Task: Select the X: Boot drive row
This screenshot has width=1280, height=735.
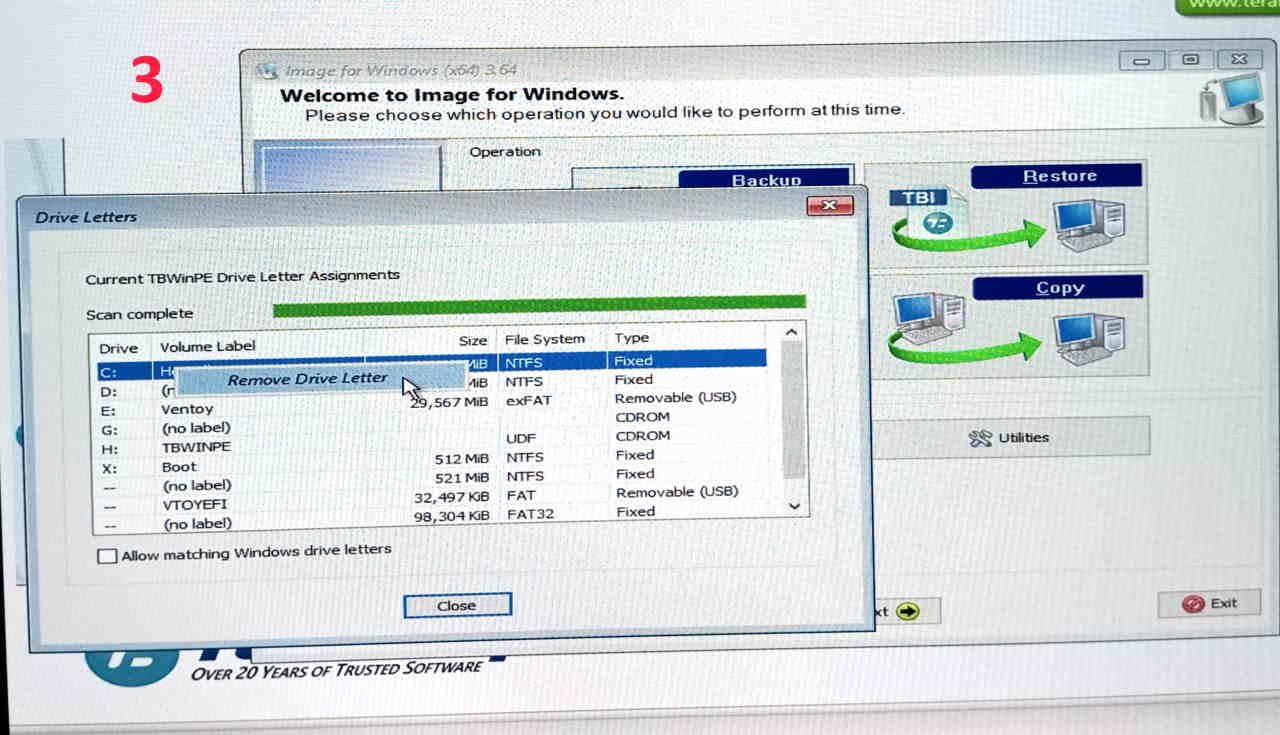Action: click(x=430, y=463)
